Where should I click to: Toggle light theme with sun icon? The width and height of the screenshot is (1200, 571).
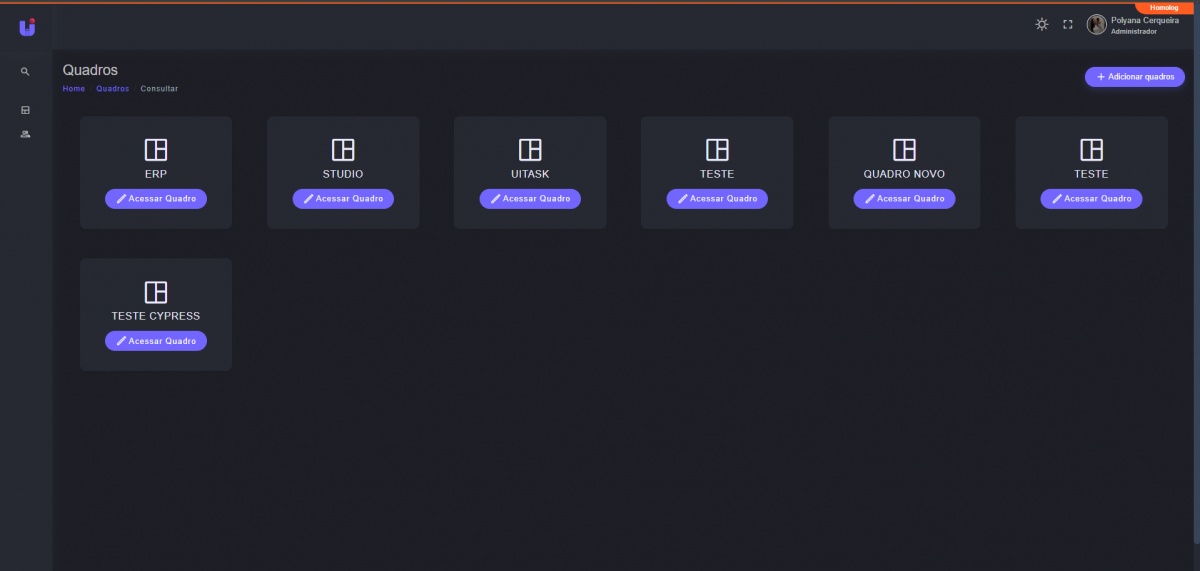point(1041,24)
